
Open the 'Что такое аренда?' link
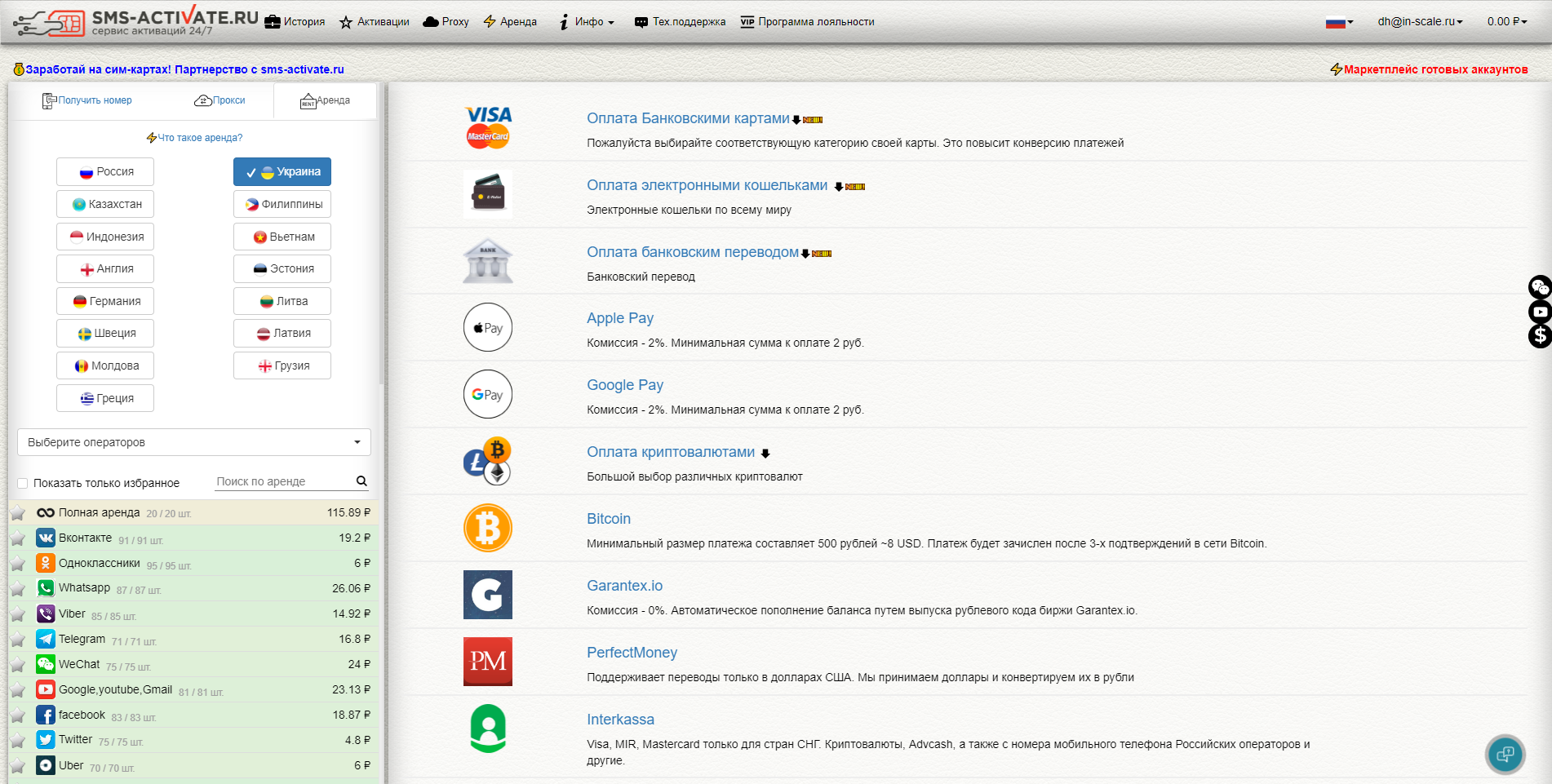coord(194,138)
